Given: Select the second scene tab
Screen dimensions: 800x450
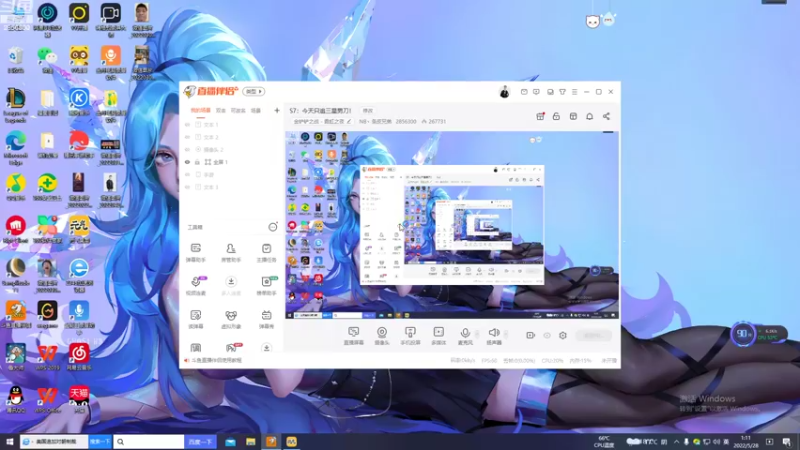Looking at the screenshot, I should (220, 110).
